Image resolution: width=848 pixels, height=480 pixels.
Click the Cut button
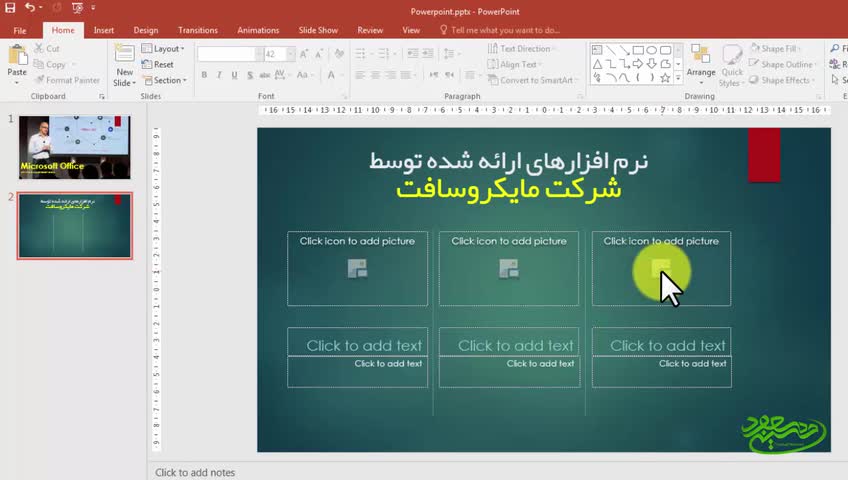click(47, 49)
